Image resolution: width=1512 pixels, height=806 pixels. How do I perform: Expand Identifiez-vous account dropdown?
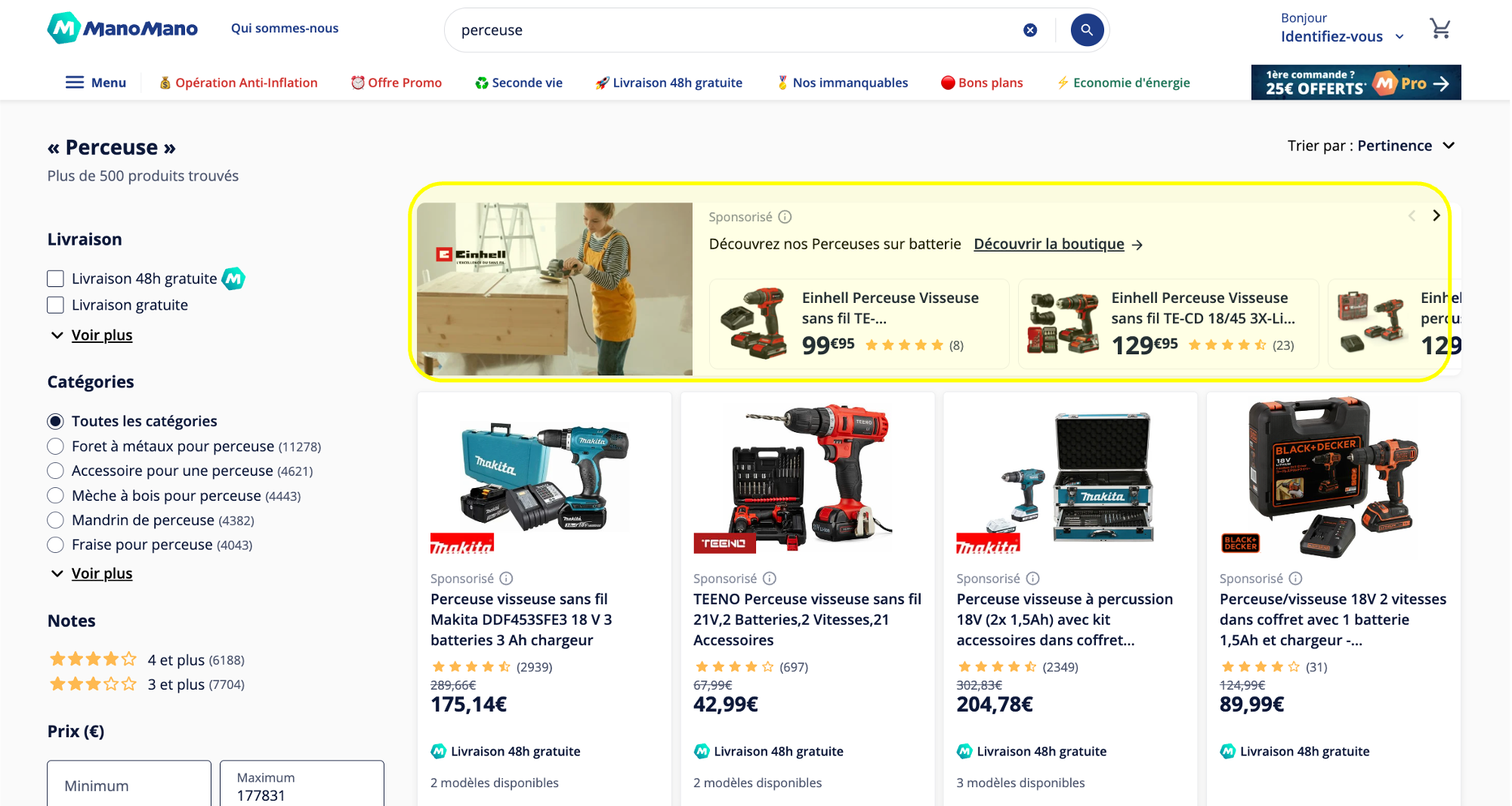pos(1342,36)
